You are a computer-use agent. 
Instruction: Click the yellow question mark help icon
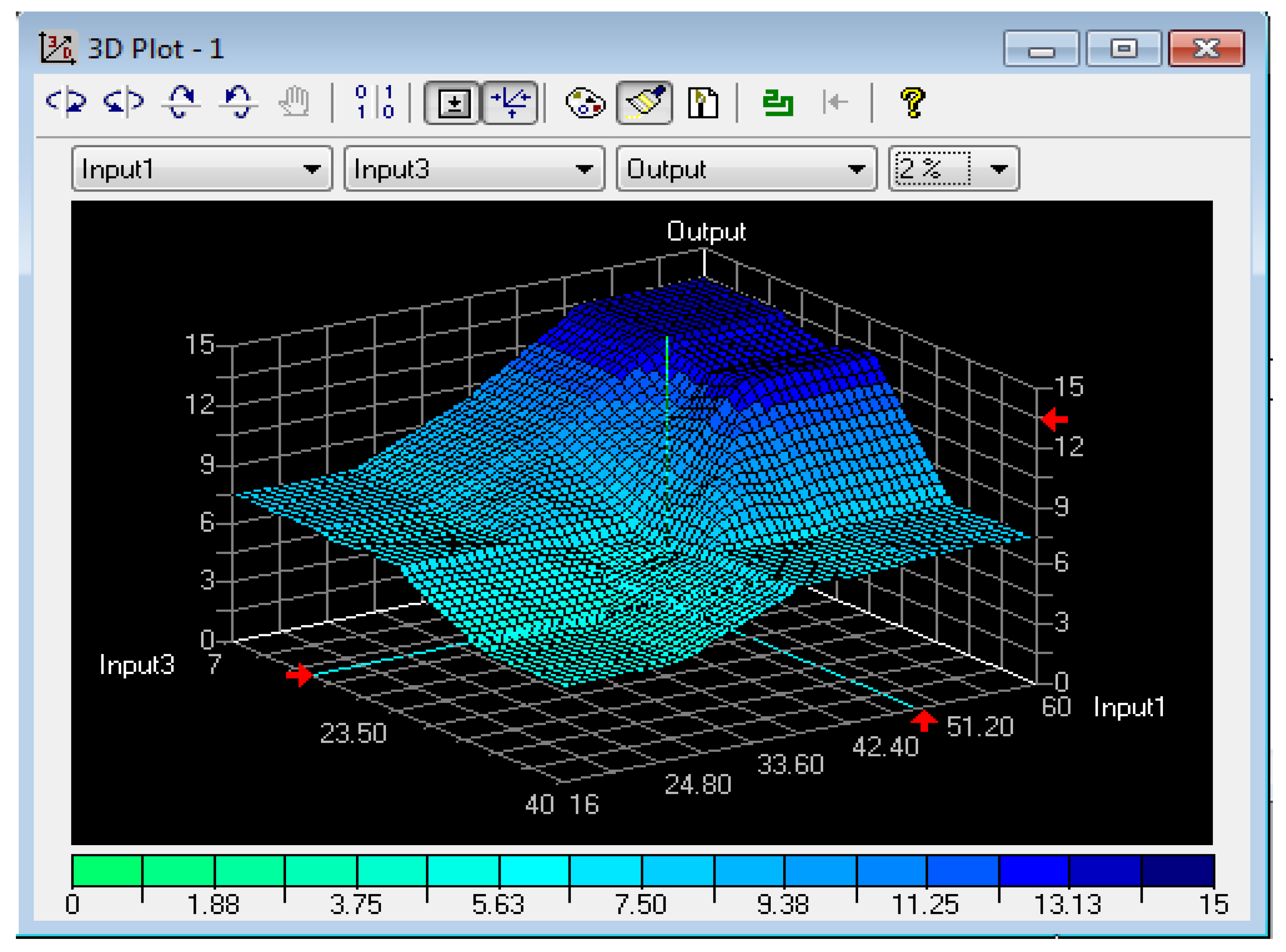coord(912,102)
